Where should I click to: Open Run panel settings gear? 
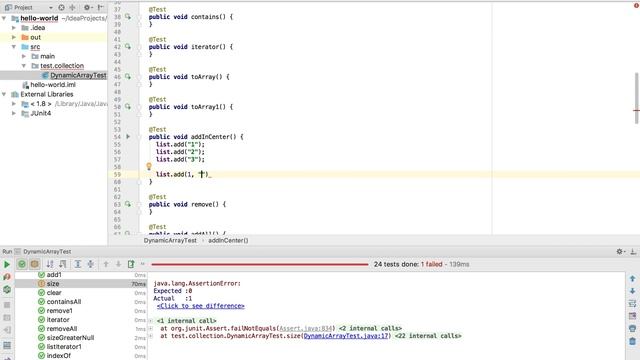[x=620, y=251]
